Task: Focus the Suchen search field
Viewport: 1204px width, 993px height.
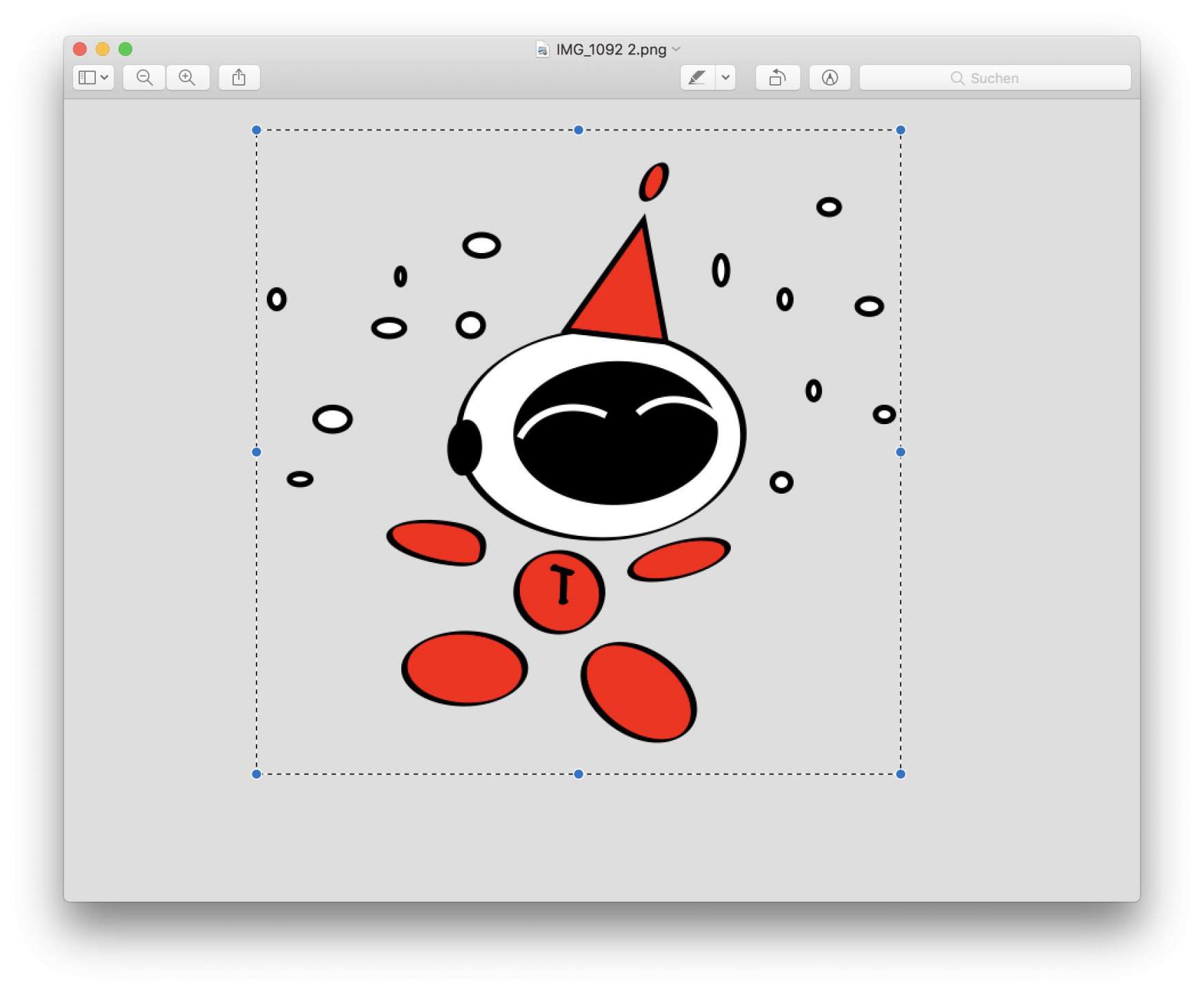Action: pyautogui.click(x=995, y=77)
